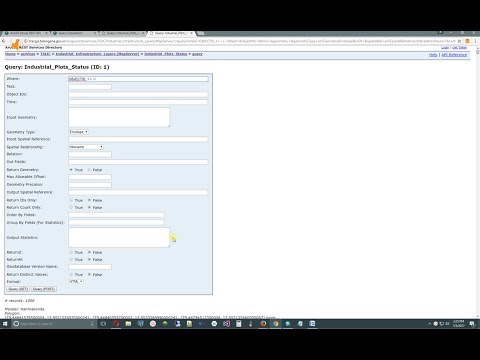Focus the Output Statistics text area

coord(119,237)
